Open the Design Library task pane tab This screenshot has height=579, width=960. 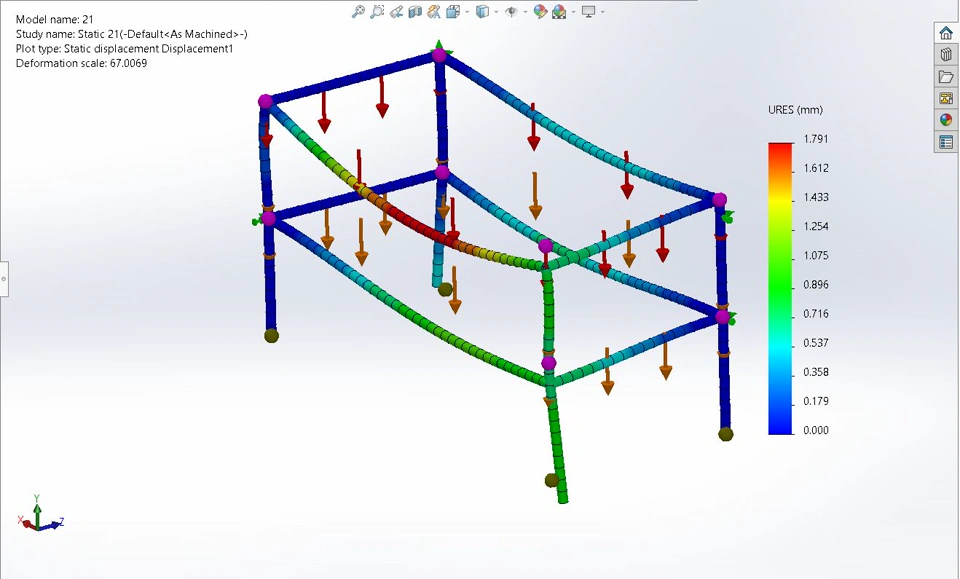(x=946, y=54)
